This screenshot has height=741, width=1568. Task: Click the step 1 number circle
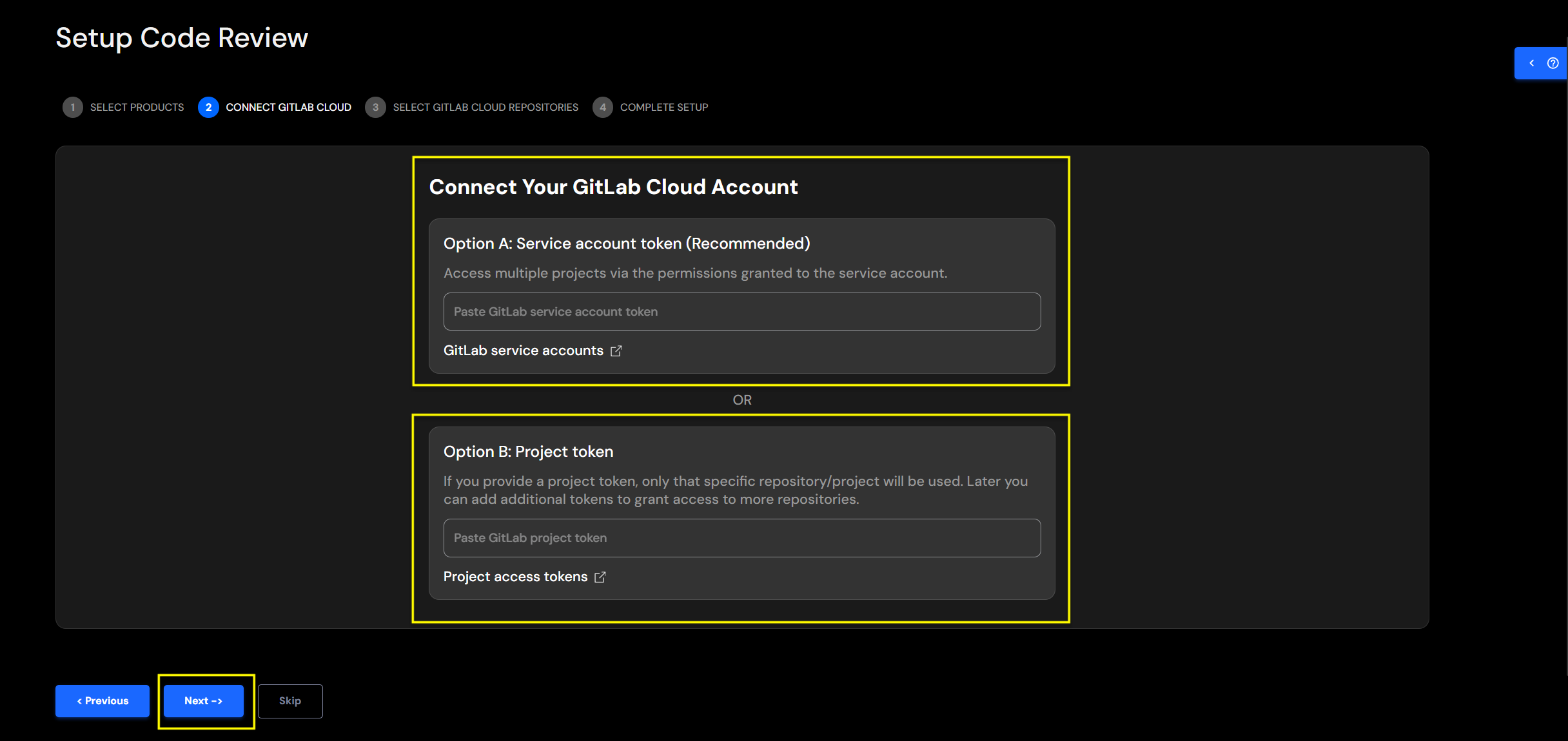[73, 107]
